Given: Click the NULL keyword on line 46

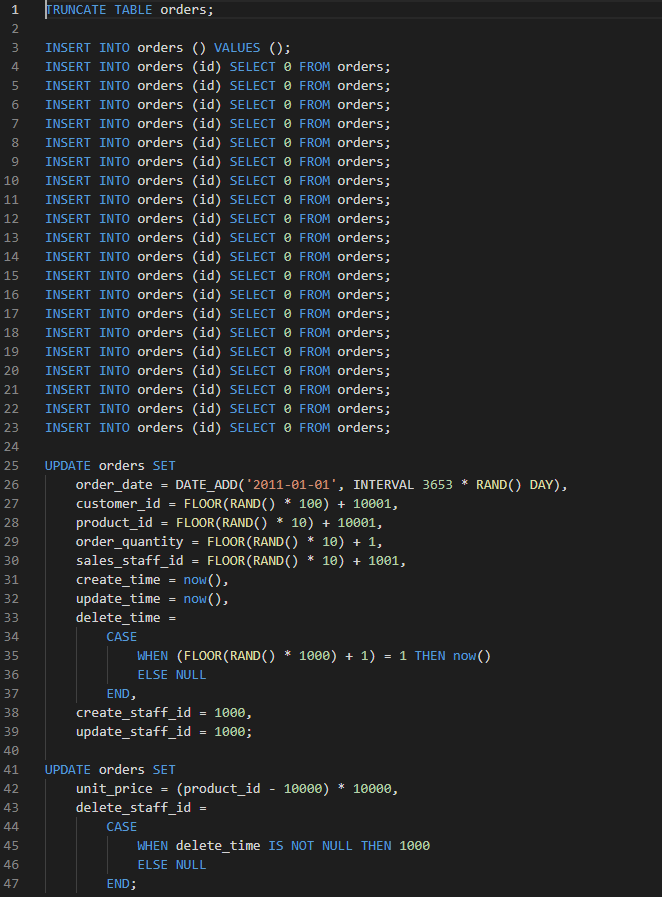Looking at the screenshot, I should click(x=191, y=864).
